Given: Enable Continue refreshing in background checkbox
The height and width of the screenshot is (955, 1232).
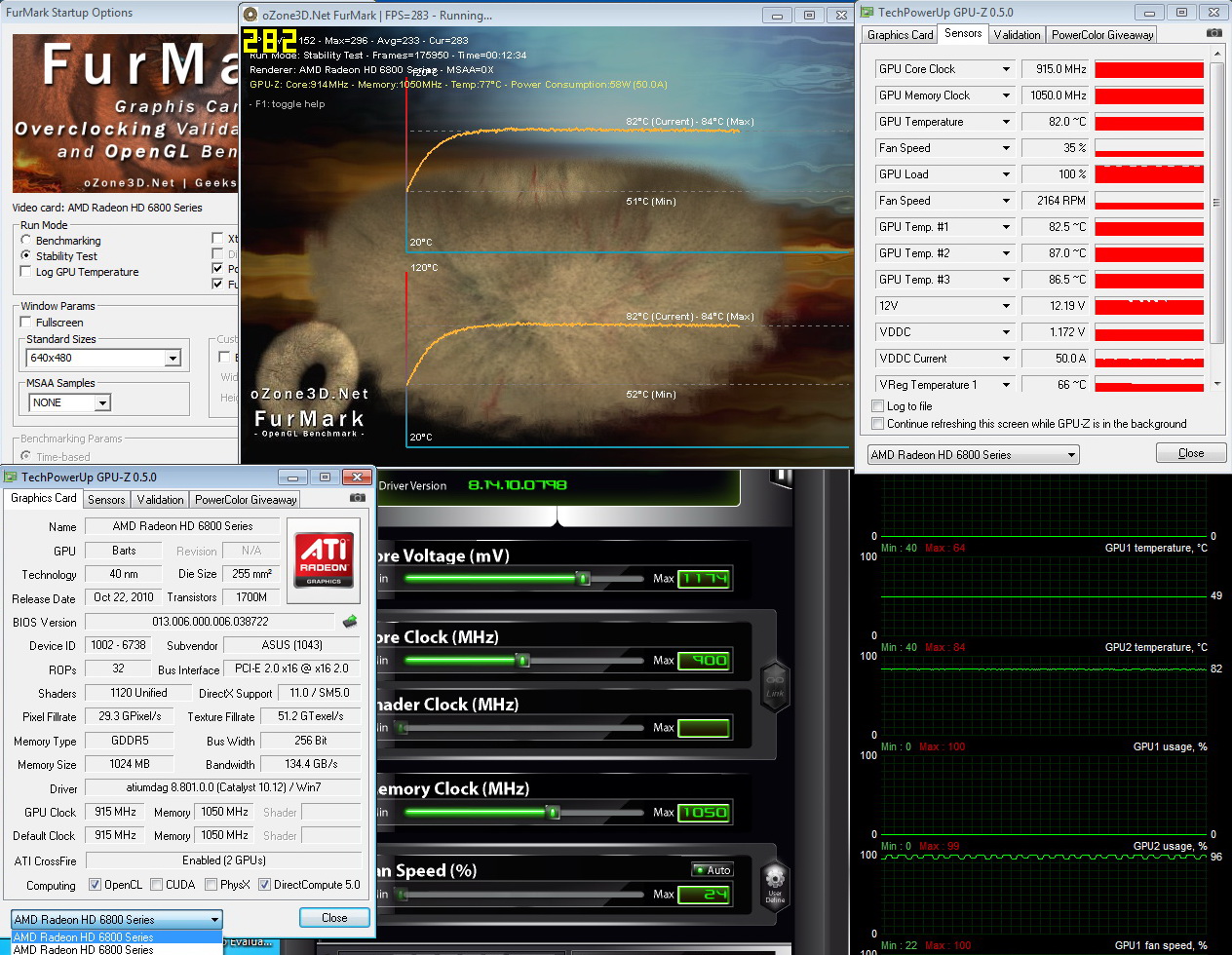Looking at the screenshot, I should coord(878,424).
